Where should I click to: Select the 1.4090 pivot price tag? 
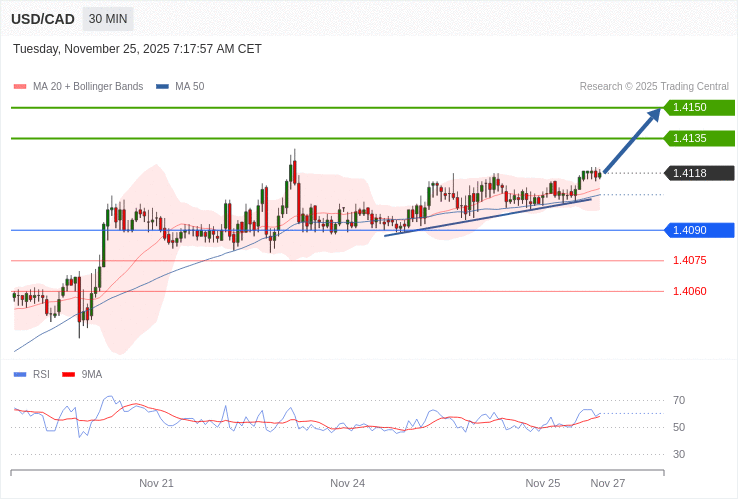(x=699, y=230)
